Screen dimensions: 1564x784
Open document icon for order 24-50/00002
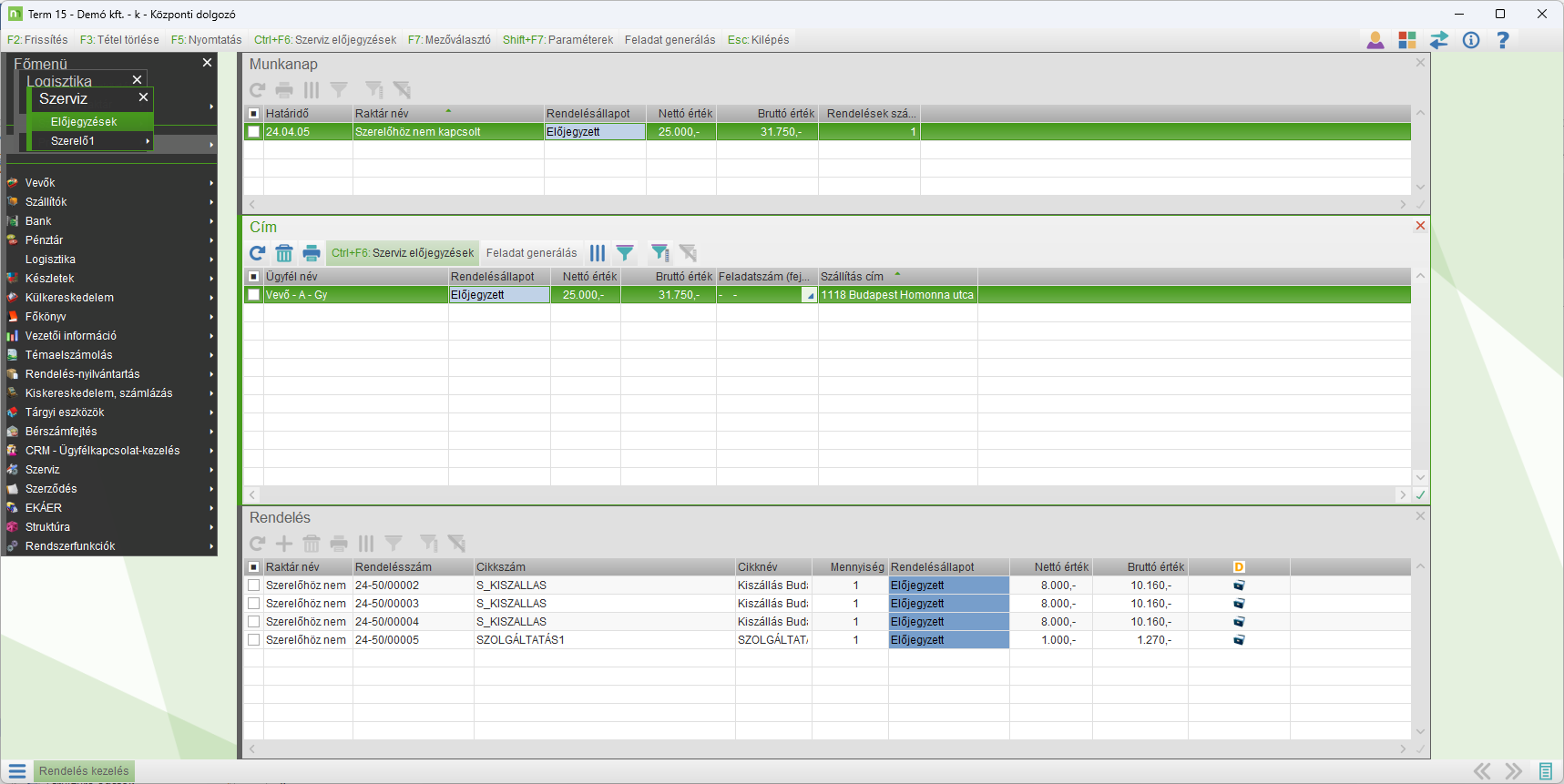1239,585
